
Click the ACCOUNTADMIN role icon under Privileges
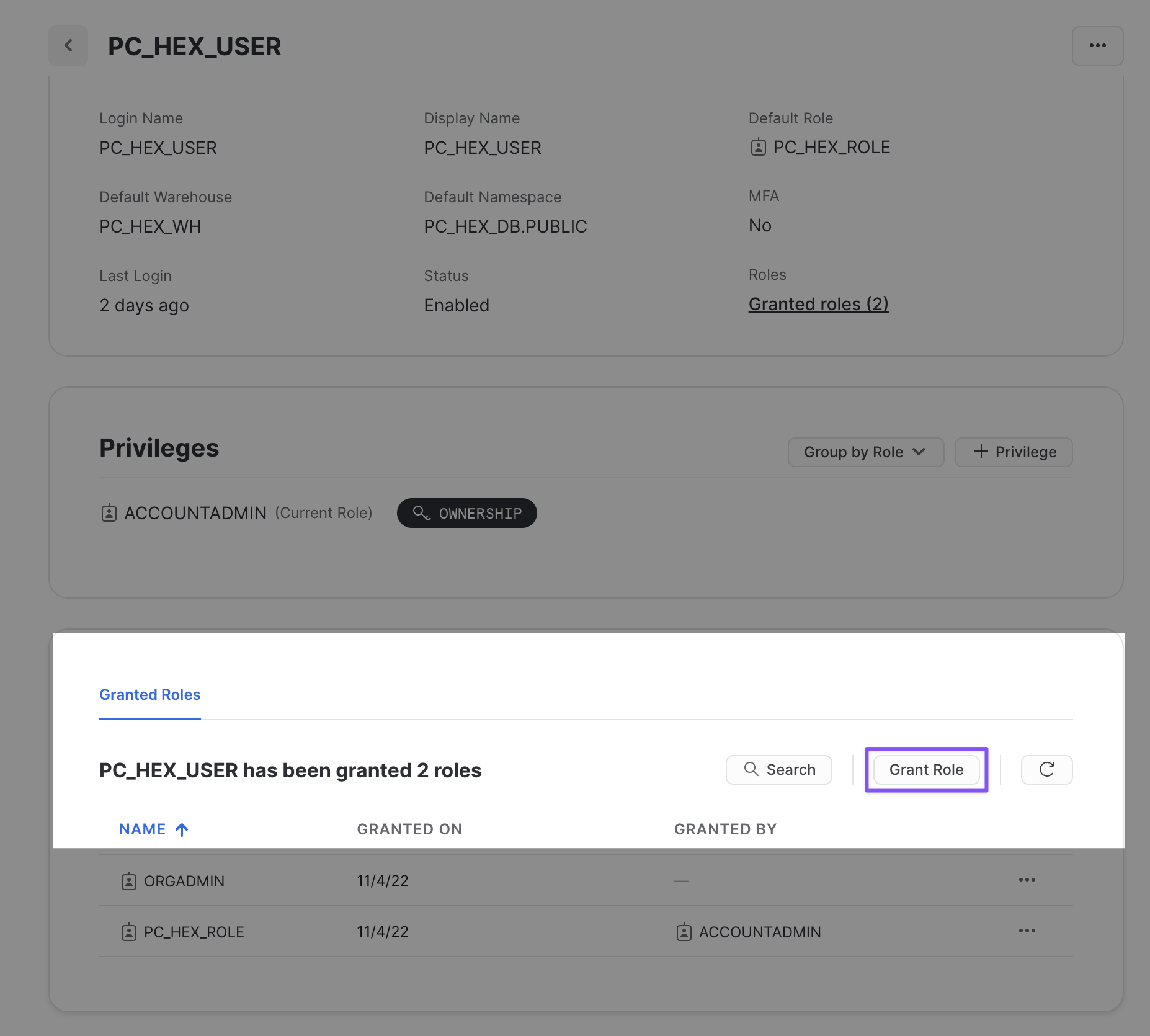click(109, 513)
